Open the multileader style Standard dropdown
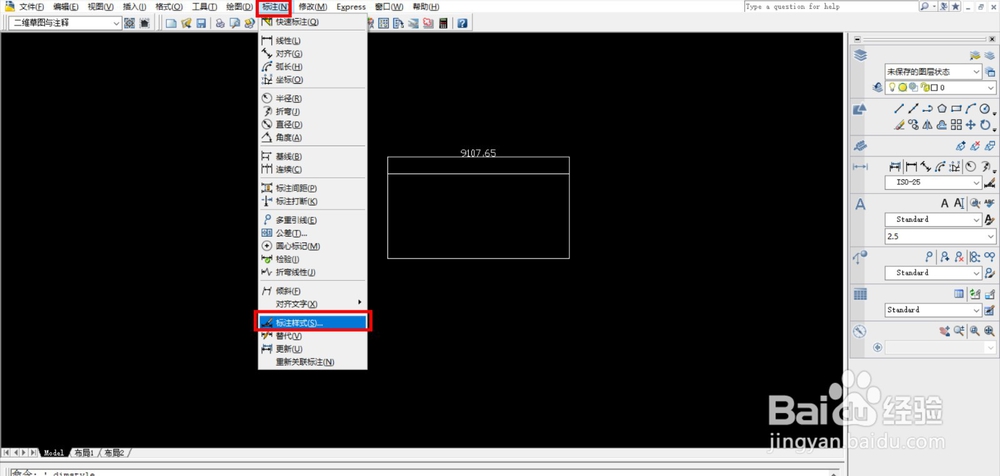 [933, 273]
